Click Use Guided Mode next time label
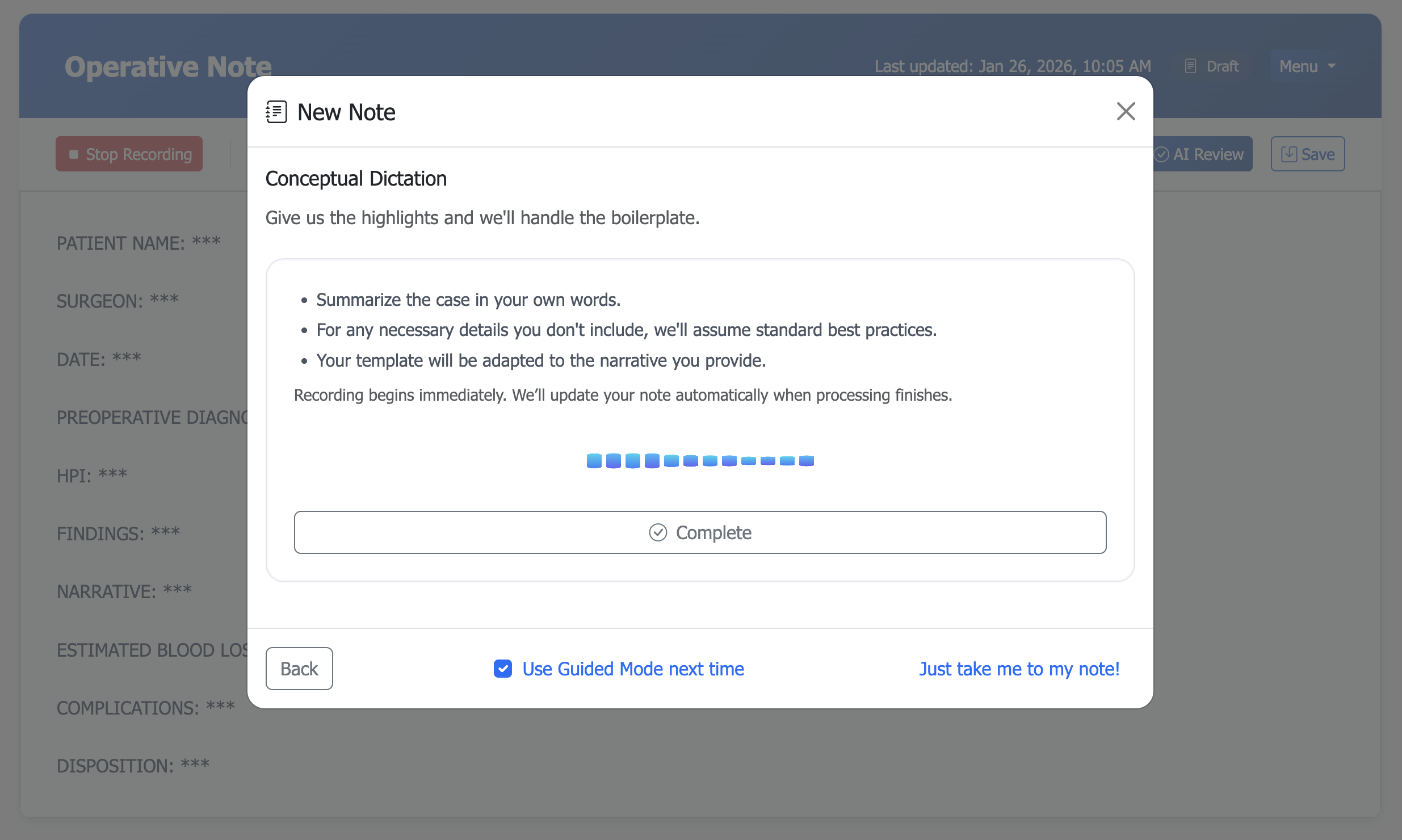 [633, 669]
